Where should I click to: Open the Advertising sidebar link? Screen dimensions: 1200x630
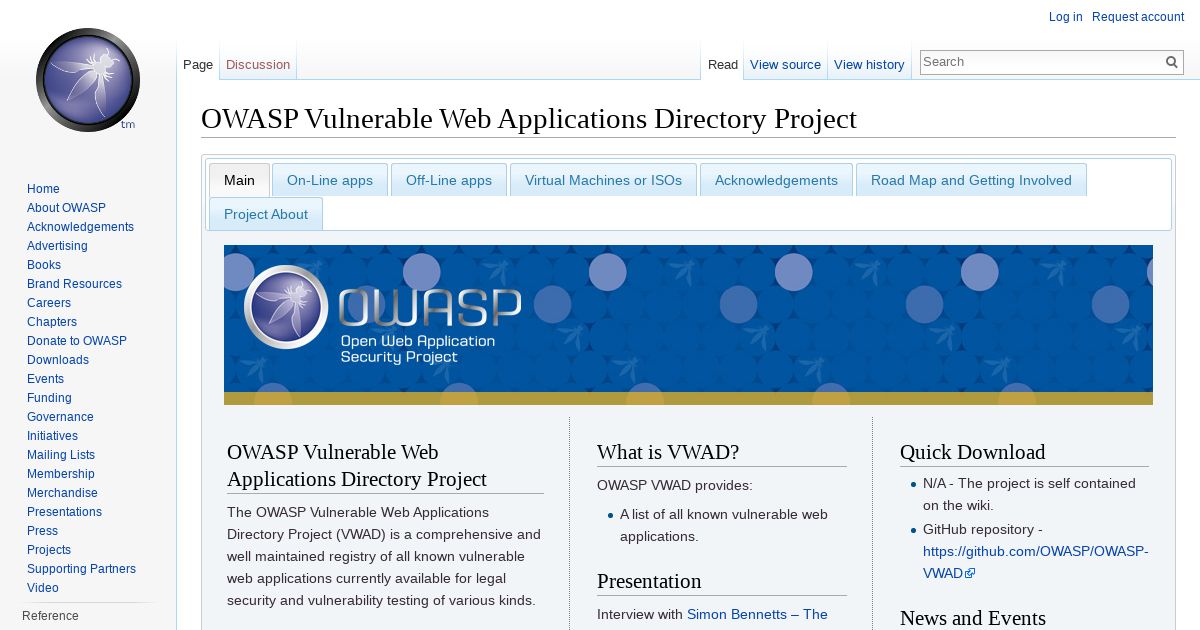(x=57, y=246)
